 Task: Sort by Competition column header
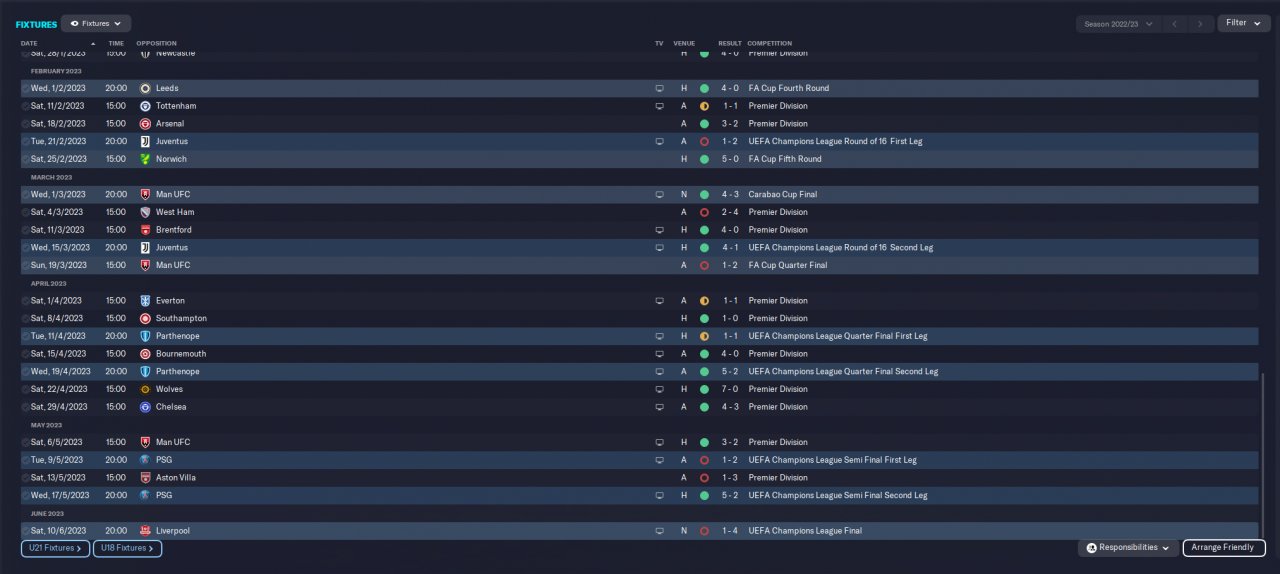pyautogui.click(x=769, y=43)
